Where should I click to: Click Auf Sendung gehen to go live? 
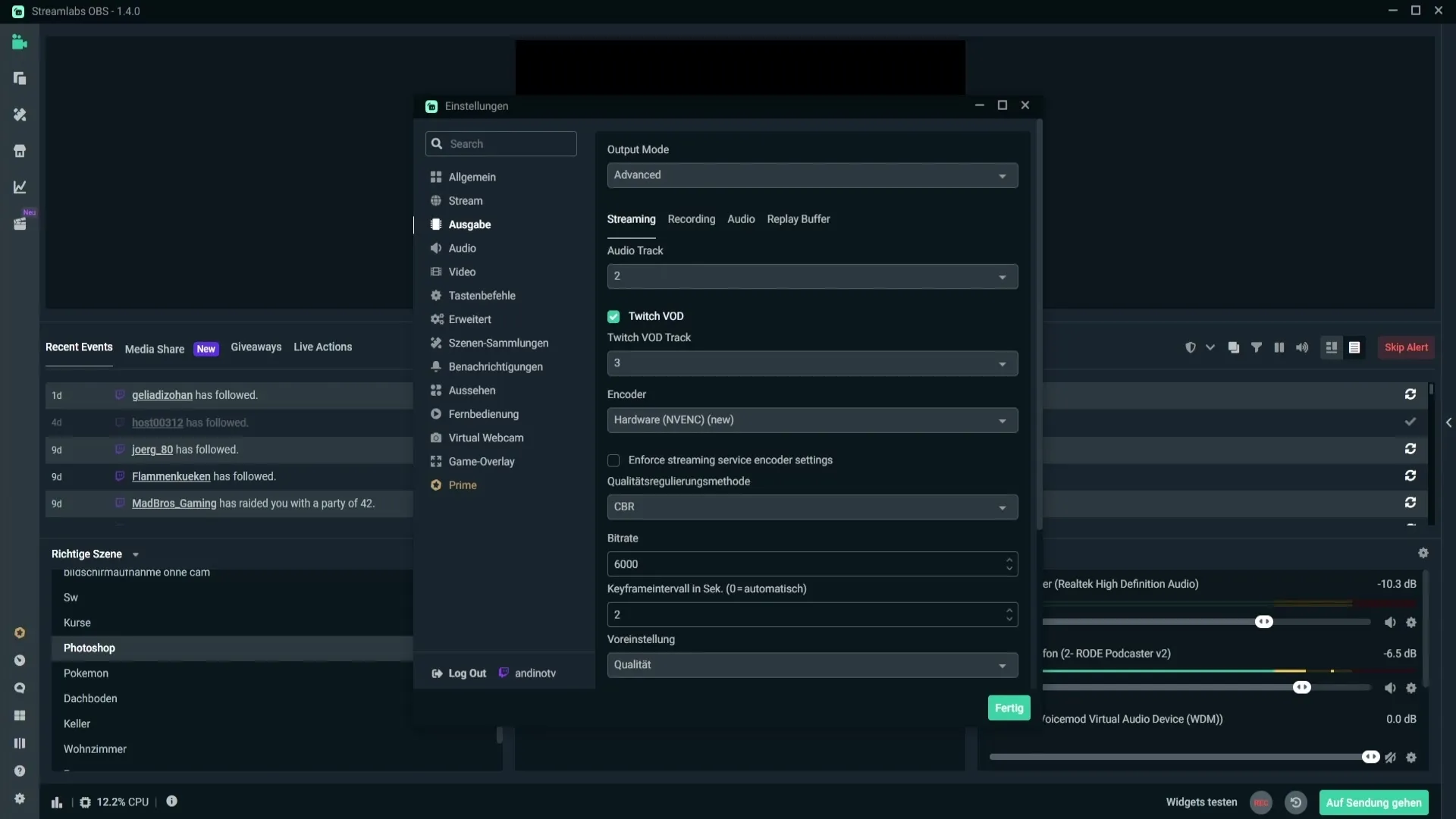(x=1373, y=802)
